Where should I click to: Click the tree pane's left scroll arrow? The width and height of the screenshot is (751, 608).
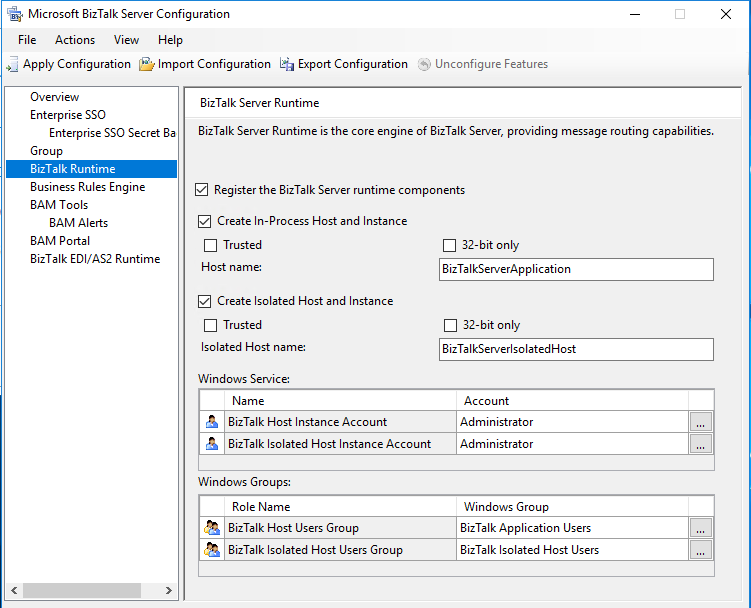[x=14, y=590]
